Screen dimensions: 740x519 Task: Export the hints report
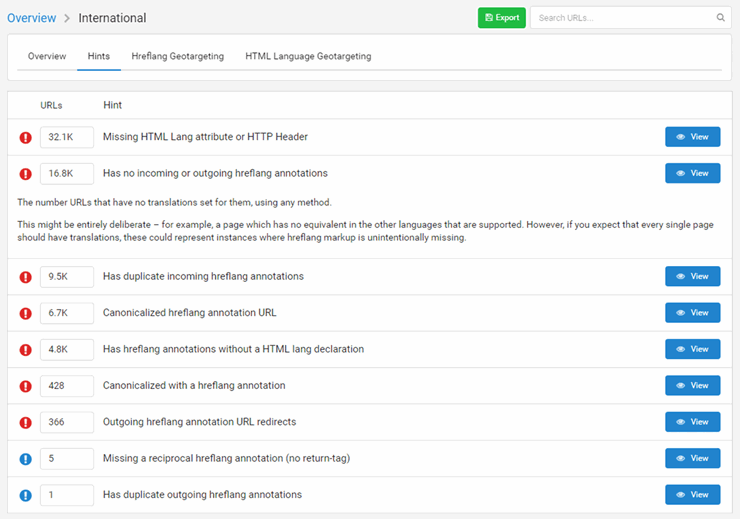[x=501, y=18]
